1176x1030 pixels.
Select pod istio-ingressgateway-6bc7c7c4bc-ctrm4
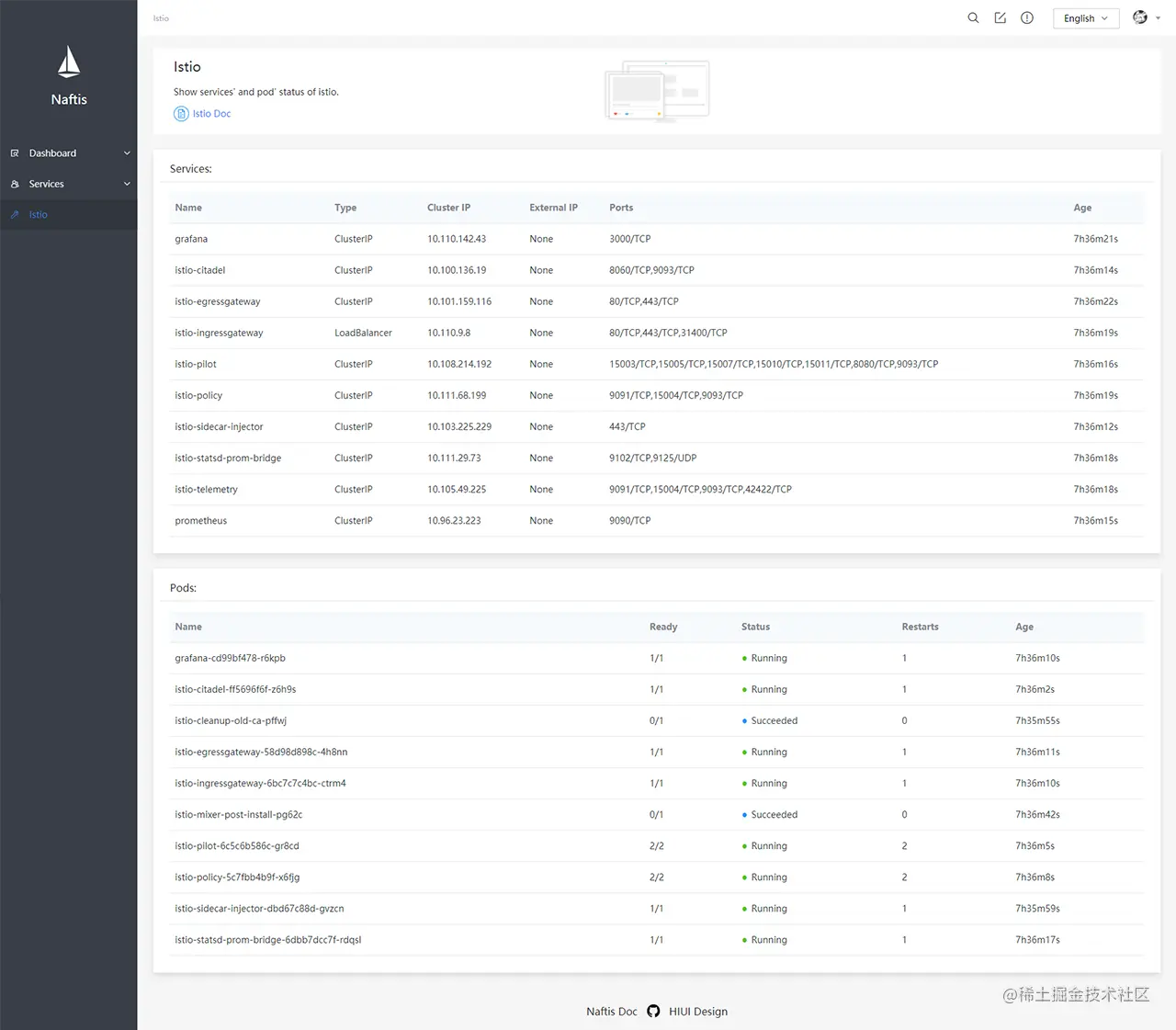[260, 783]
